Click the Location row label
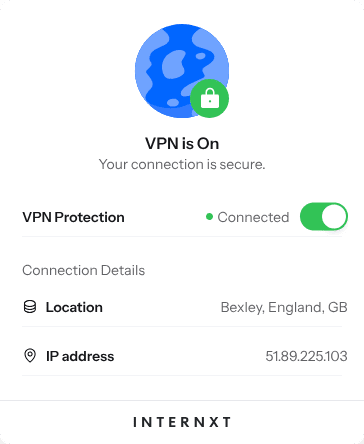364x444 pixels. [x=74, y=307]
